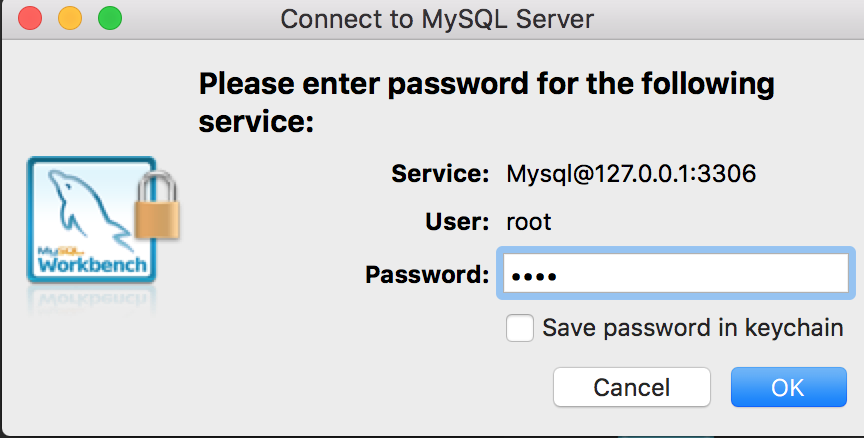
Task: Tick the Save password in keychain checkbox
Action: click(520, 328)
